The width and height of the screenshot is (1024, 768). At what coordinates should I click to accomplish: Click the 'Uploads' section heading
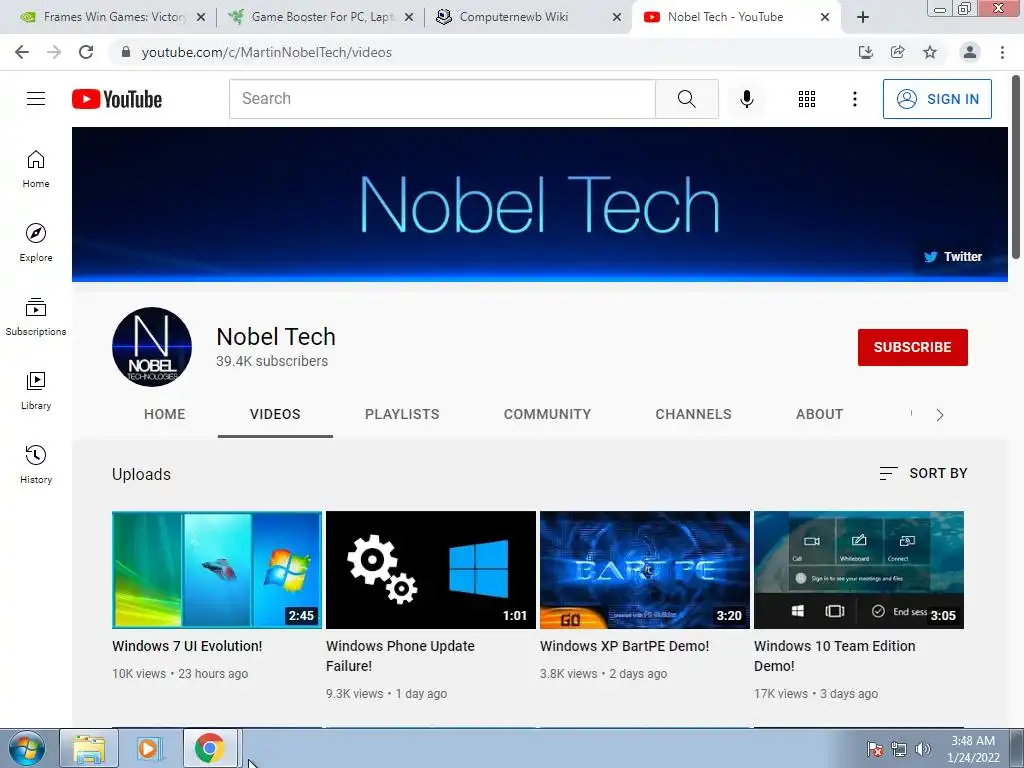click(x=141, y=474)
